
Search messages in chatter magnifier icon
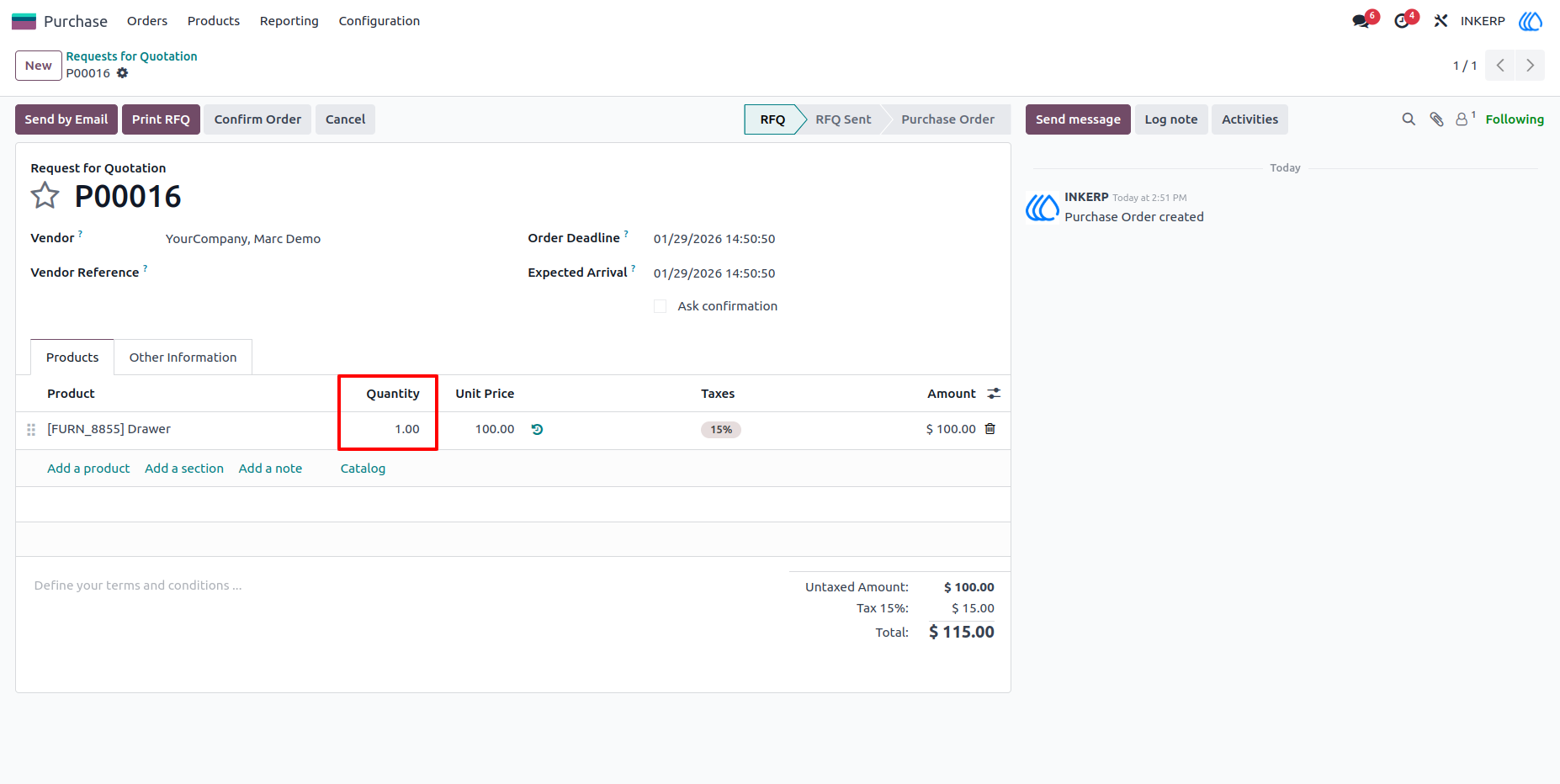pyautogui.click(x=1409, y=119)
